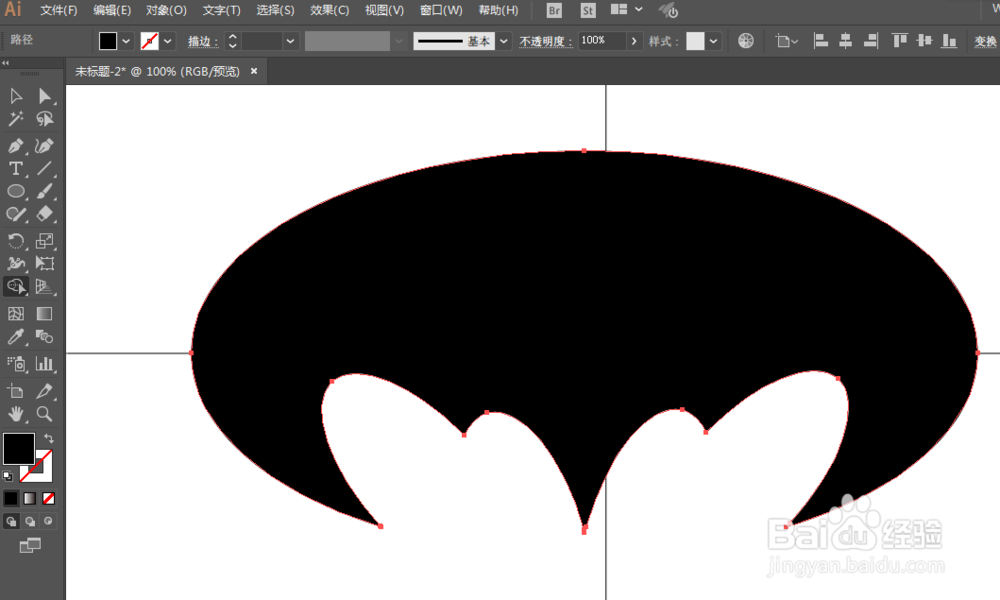Select the Line Segment tool
Viewport: 1000px width, 600px height.
coord(45,168)
